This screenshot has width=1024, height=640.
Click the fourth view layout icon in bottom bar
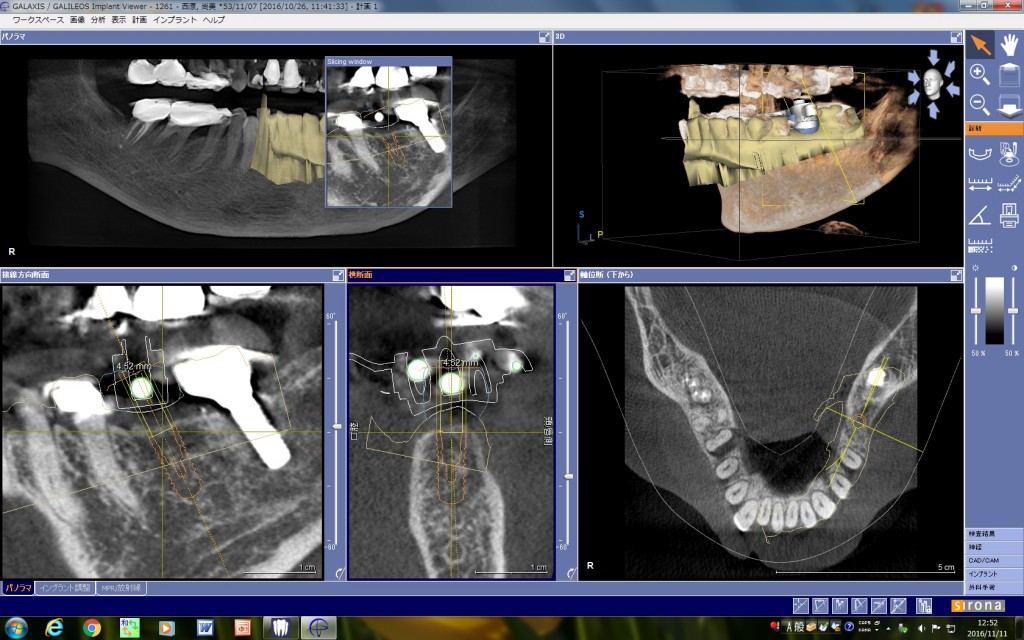click(x=859, y=606)
